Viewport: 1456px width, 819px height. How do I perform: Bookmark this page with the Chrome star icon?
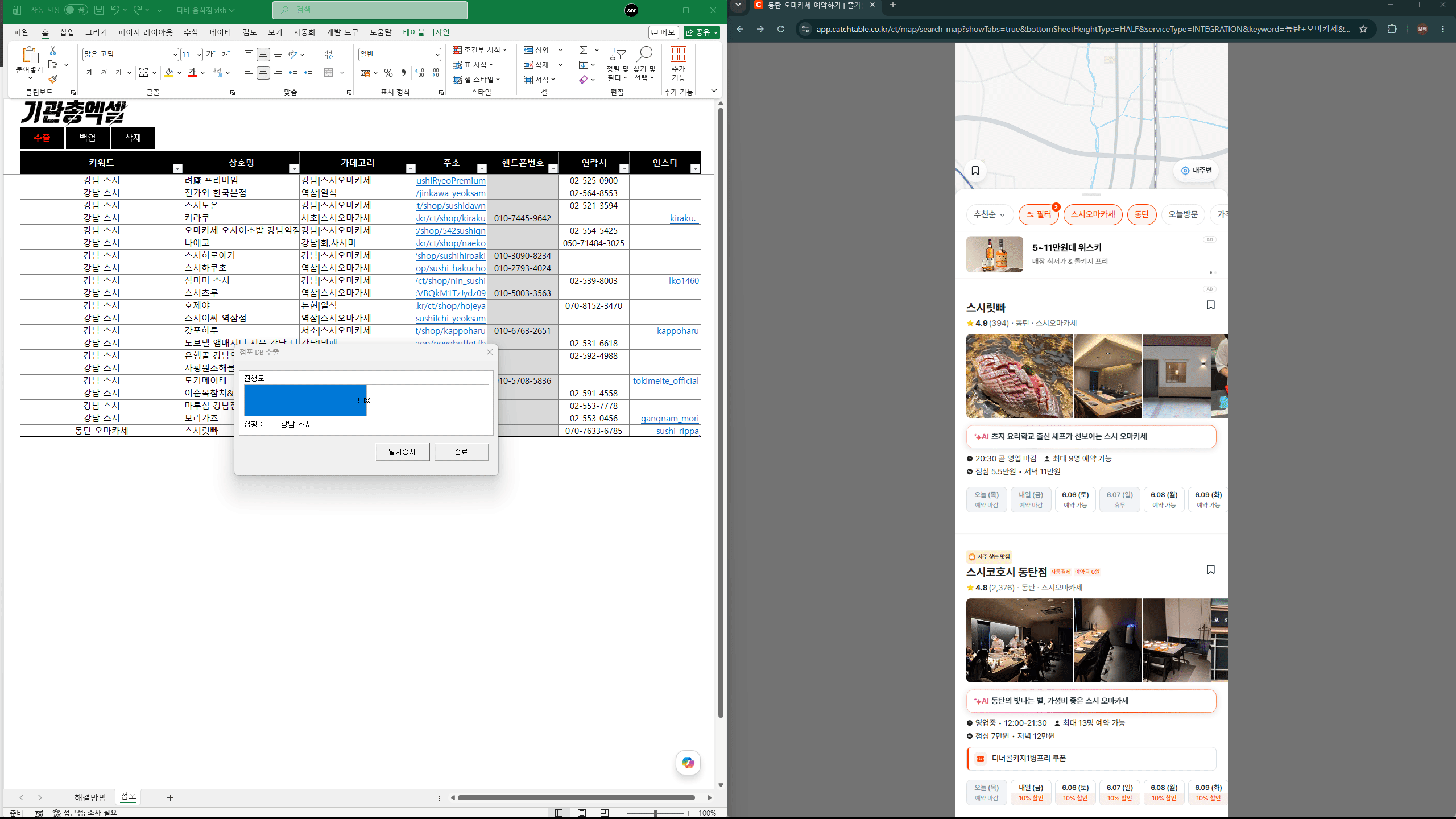[1363, 29]
